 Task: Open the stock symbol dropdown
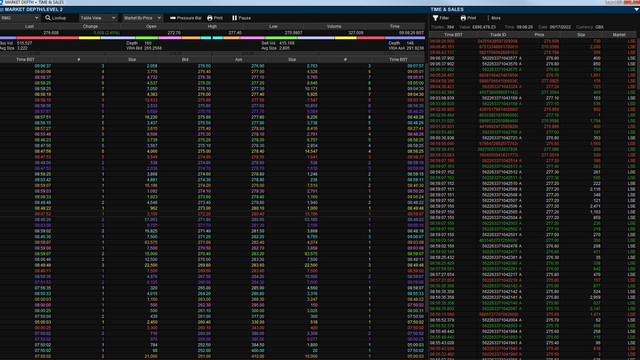click(20, 18)
